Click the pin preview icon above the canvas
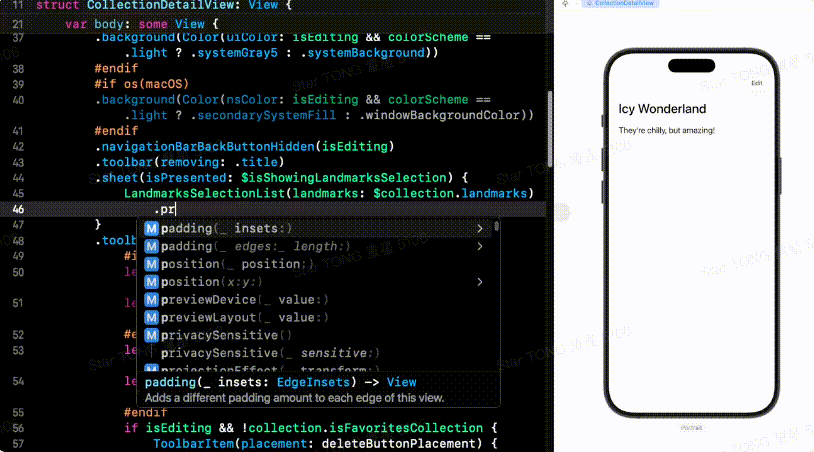The image size is (814, 452). 565,3
